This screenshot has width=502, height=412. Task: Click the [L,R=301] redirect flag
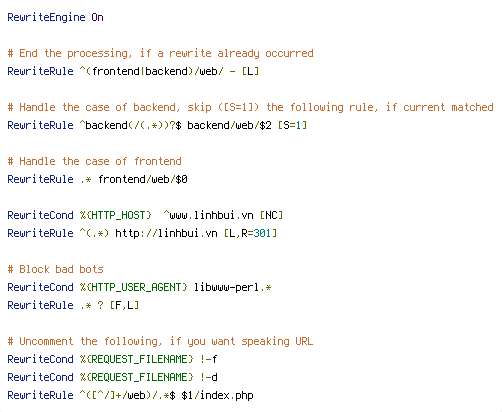coord(250,233)
